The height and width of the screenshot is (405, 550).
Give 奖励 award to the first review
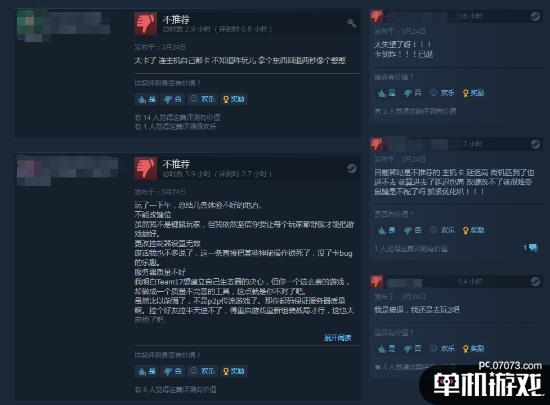(234, 99)
